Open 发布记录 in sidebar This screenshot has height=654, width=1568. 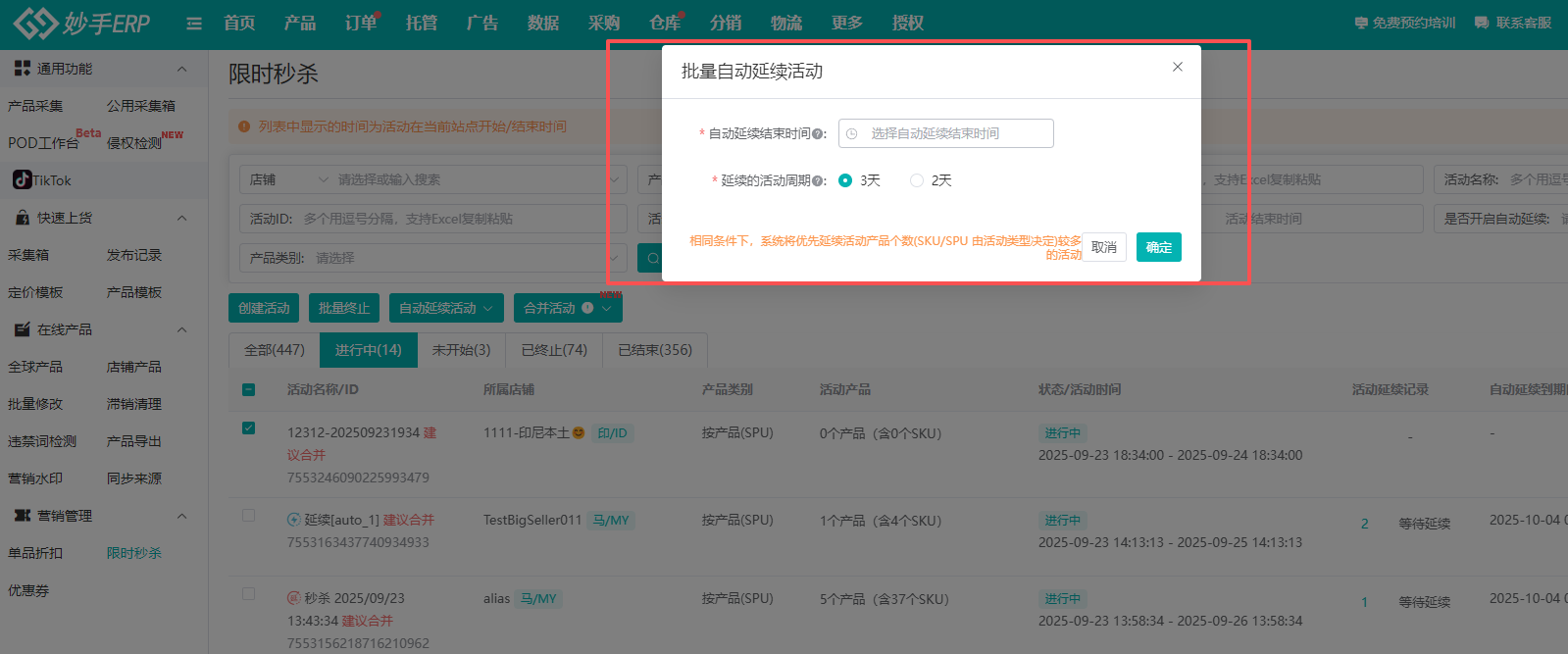[x=134, y=255]
